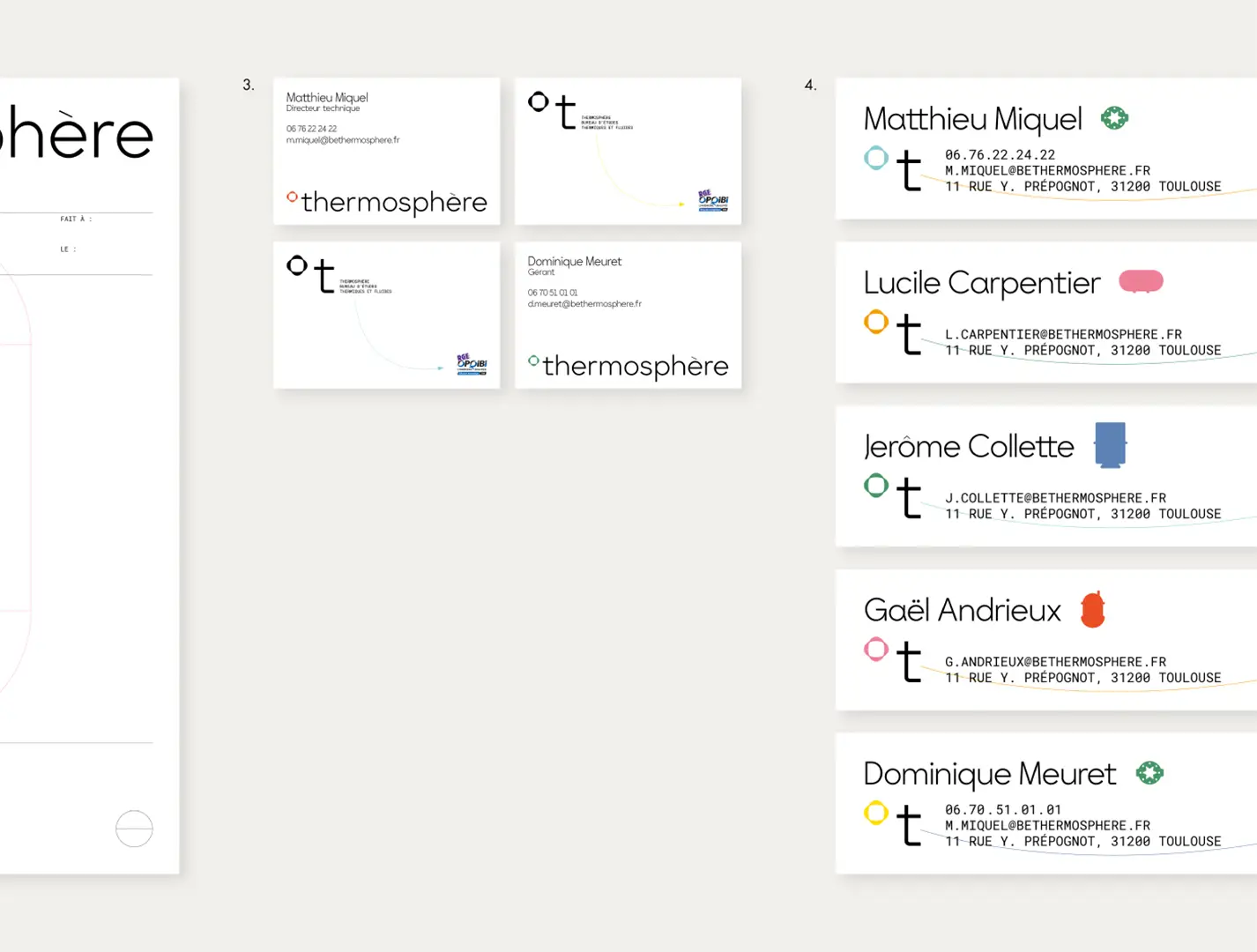Click the 't' logo in Dominique Meuret's signature
Screen dimensions: 1257x952
click(x=909, y=826)
